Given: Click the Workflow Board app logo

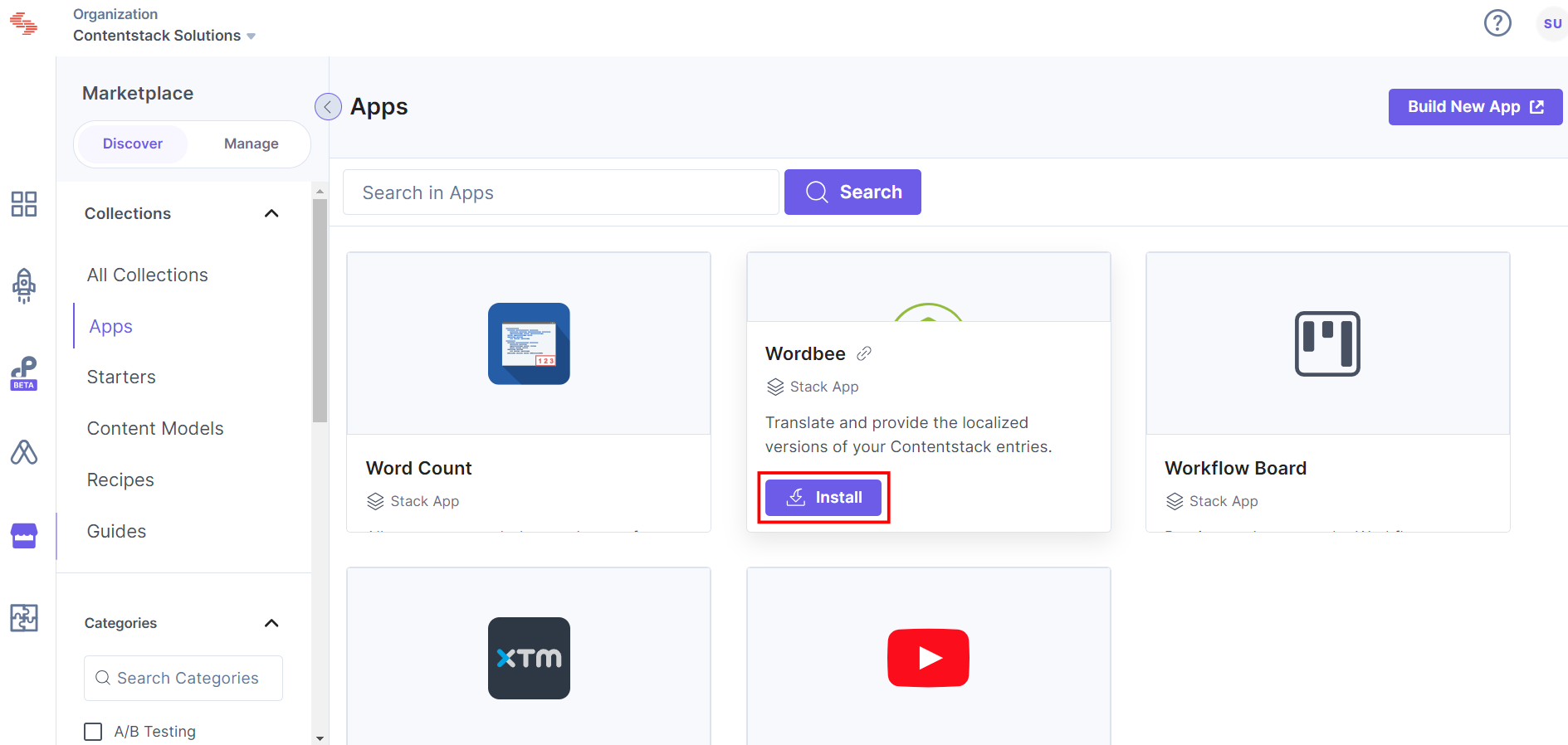Looking at the screenshot, I should (x=1327, y=343).
